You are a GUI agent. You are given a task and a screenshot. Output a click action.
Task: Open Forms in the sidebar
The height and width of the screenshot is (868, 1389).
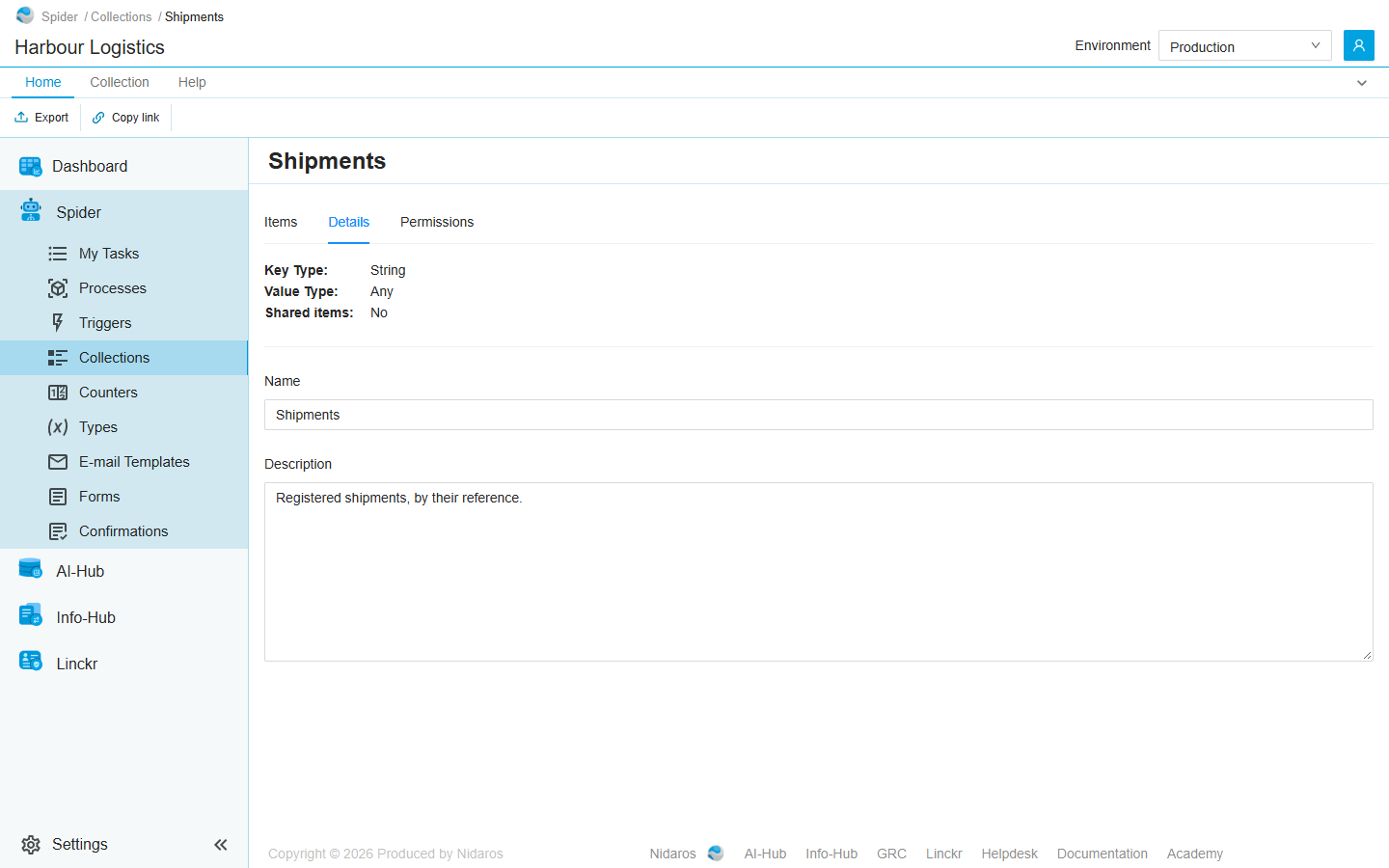[123, 497]
